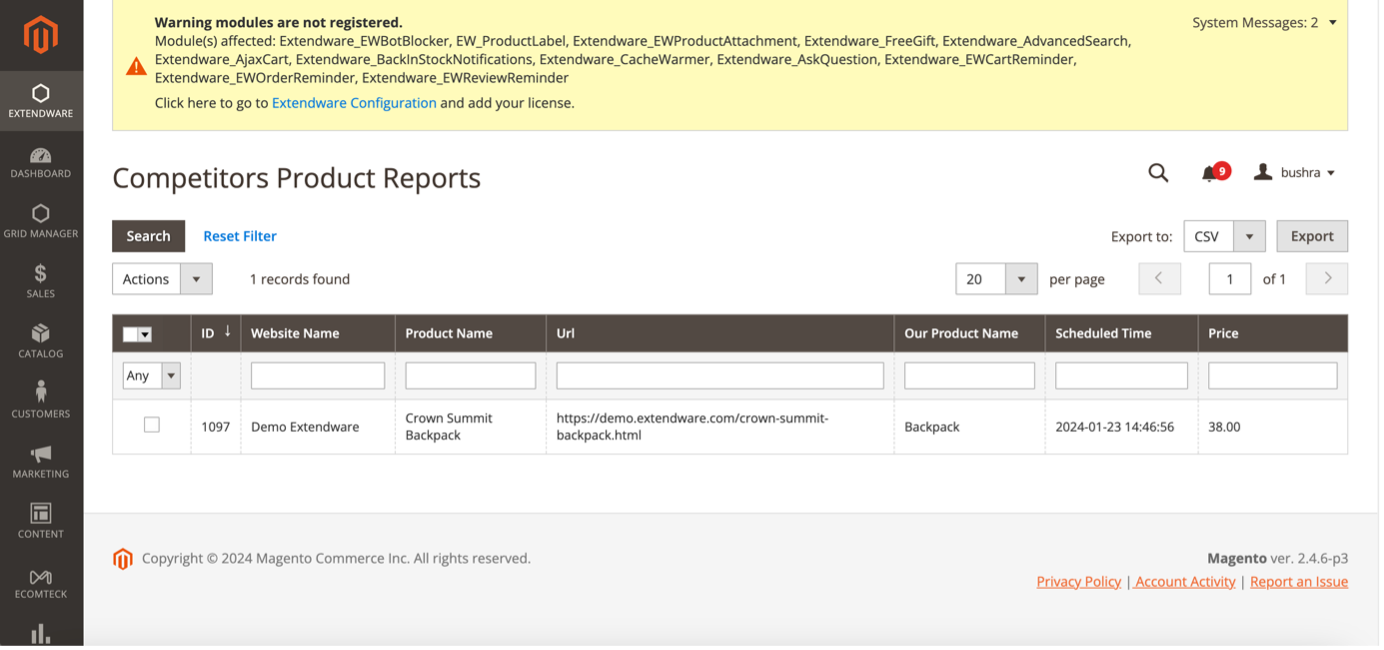The image size is (1384, 650).
Task: Go to the previous page arrow
Action: pyautogui.click(x=1160, y=279)
